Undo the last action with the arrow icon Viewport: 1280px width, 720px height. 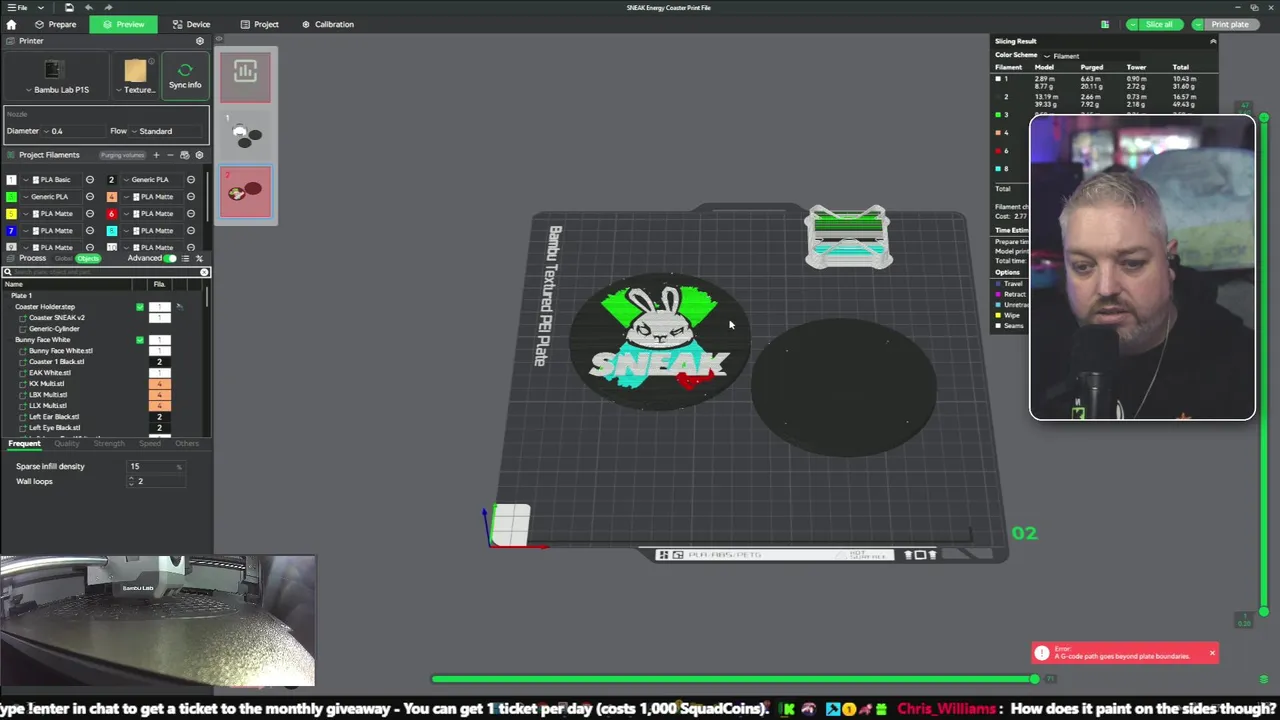88,7
